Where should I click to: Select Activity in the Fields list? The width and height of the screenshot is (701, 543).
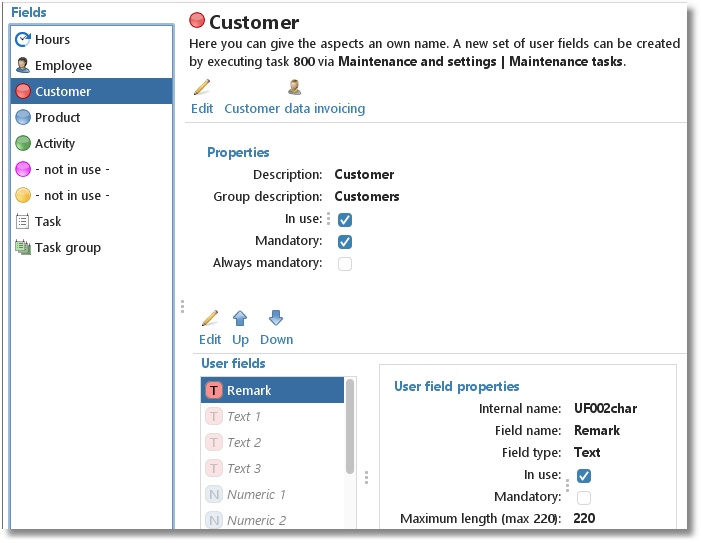coord(91,143)
